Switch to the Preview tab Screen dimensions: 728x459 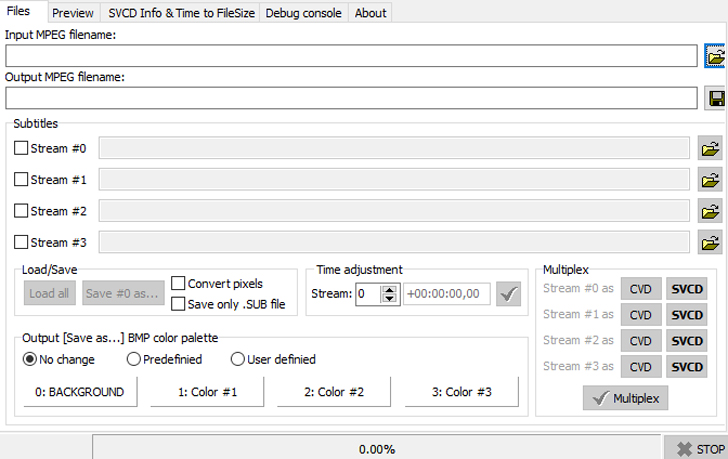tap(73, 13)
